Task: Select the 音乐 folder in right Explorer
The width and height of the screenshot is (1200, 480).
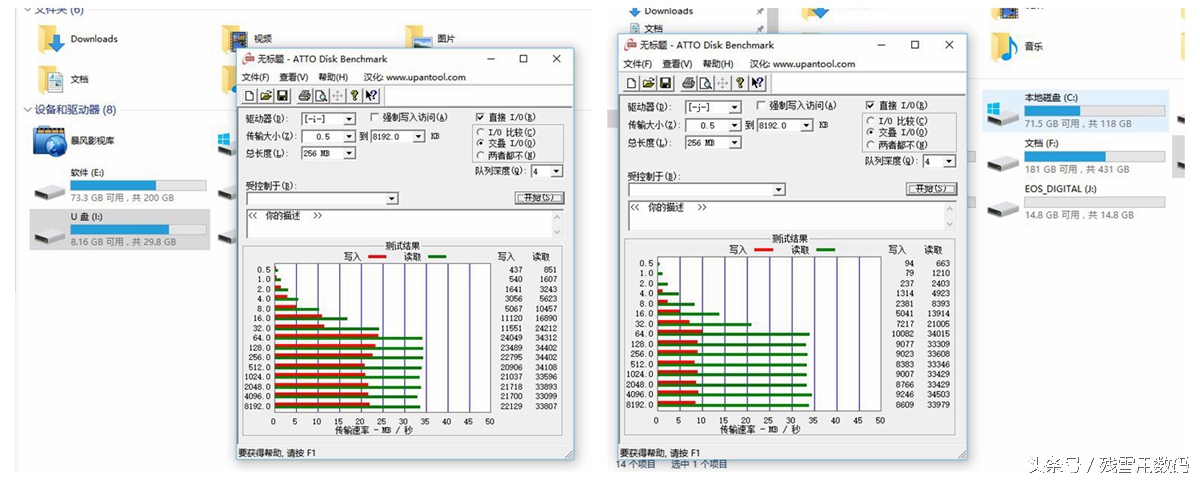Action: point(1018,46)
